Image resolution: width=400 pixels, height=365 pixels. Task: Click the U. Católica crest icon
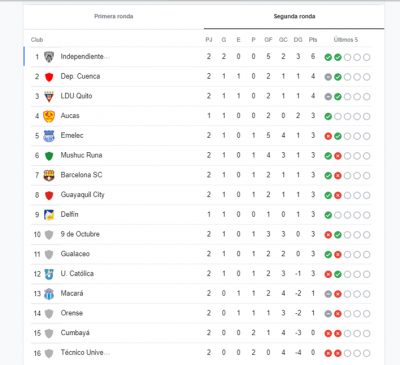point(49,274)
